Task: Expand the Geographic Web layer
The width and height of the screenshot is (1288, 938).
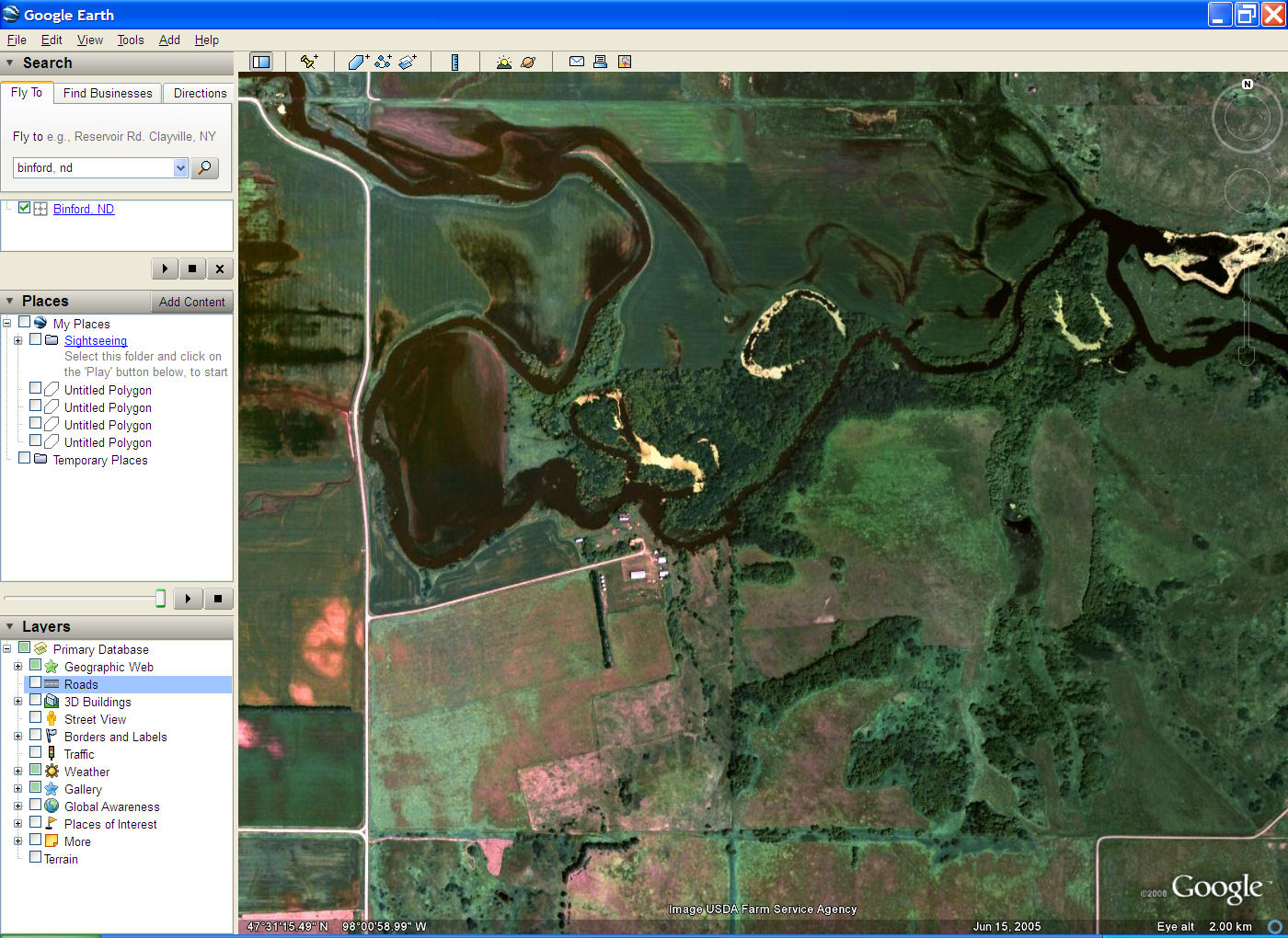Action: click(x=17, y=667)
